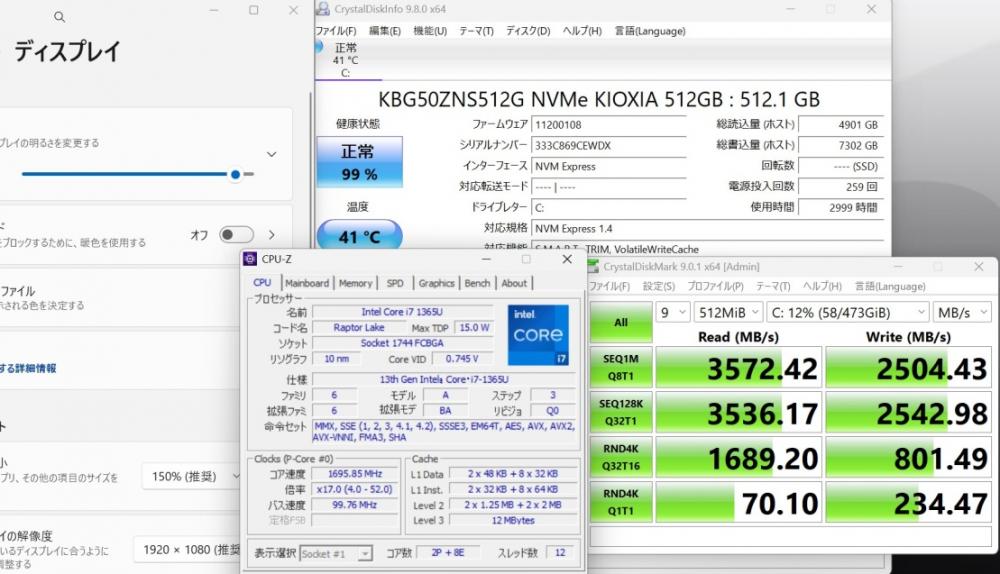The height and width of the screenshot is (574, 1000).
Task: Open the 512MiB test size dropdown
Action: [728, 313]
